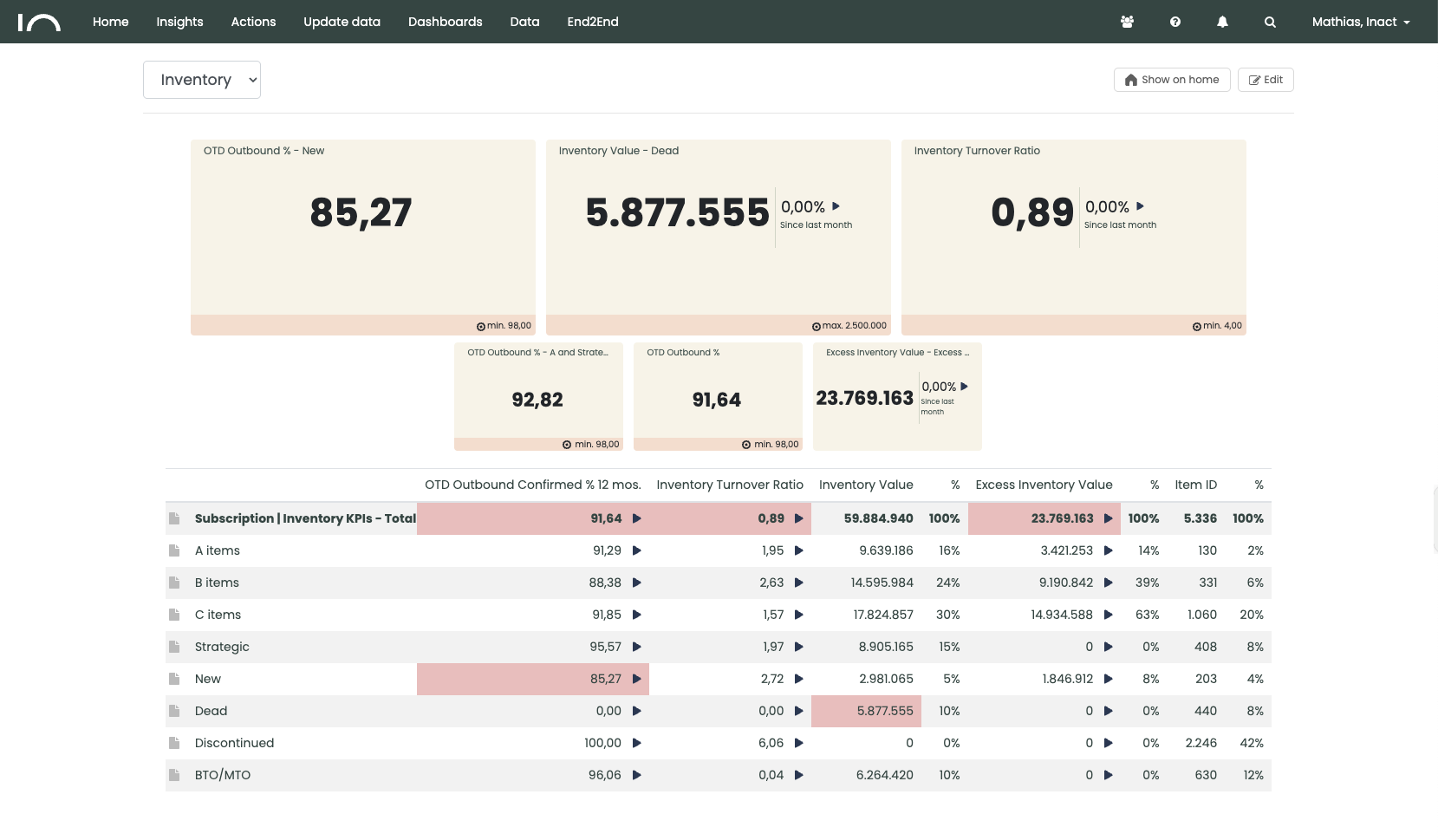Expand arrow beside C items excess value 14.934.588
The width and height of the screenshot is (1438, 840).
(1108, 615)
